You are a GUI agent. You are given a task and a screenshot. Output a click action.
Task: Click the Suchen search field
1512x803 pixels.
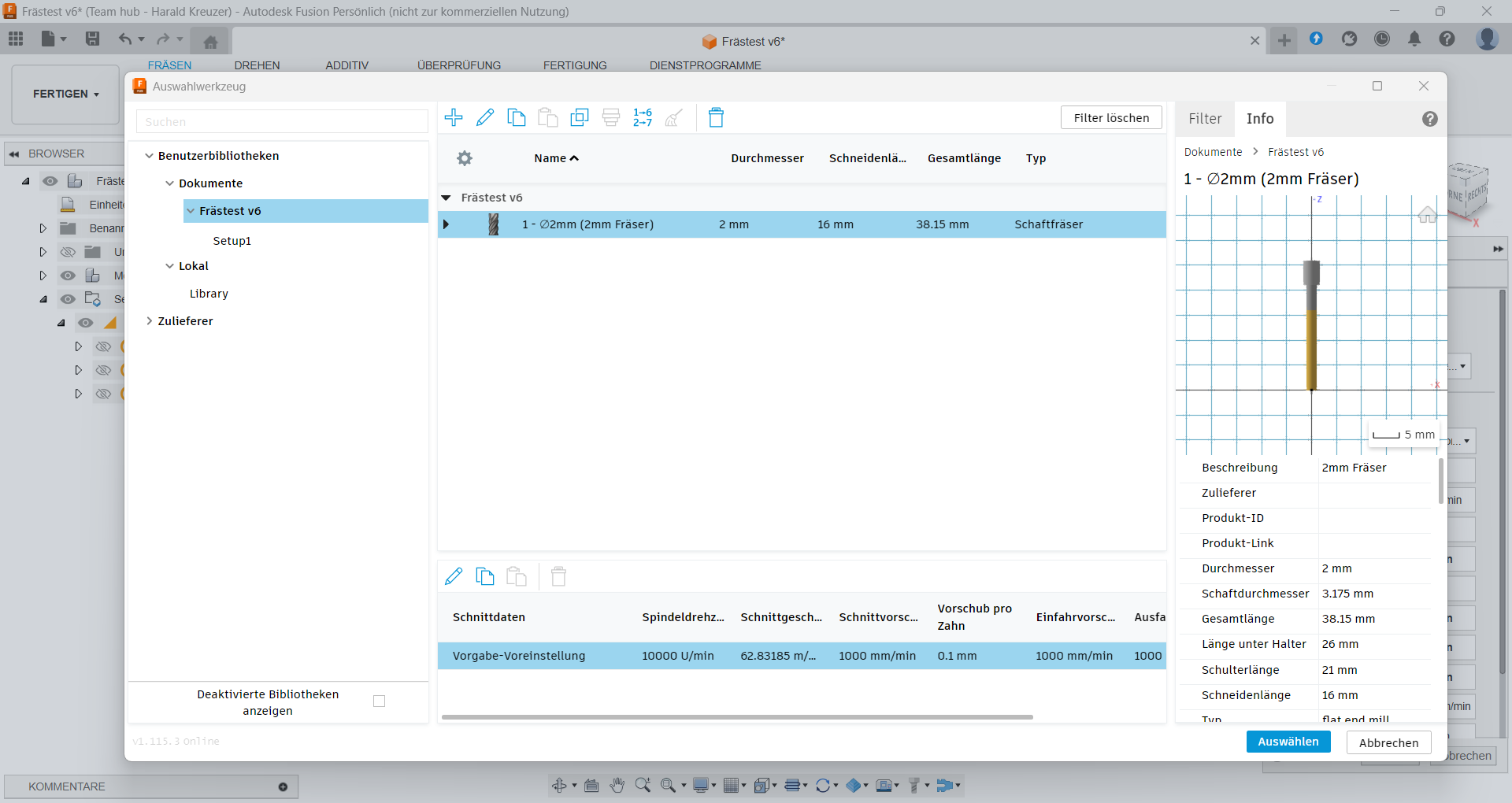[x=282, y=122]
